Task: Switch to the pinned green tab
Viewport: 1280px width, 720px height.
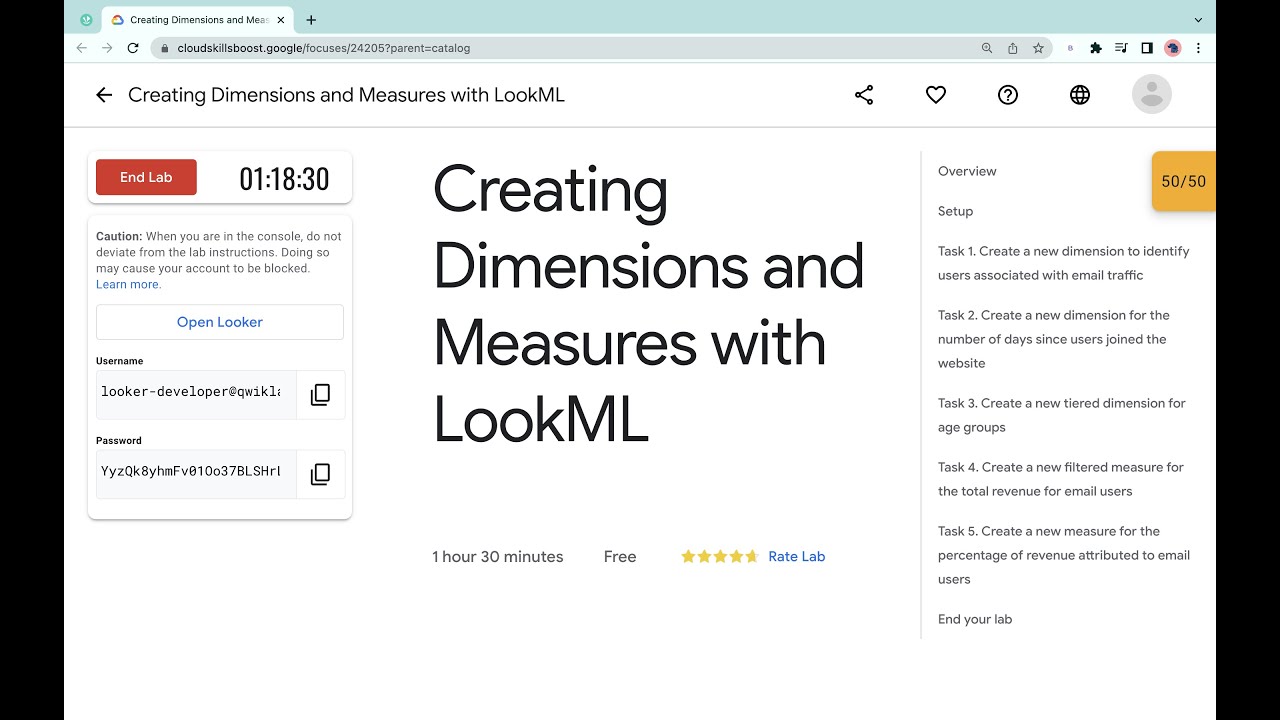Action: (x=86, y=20)
